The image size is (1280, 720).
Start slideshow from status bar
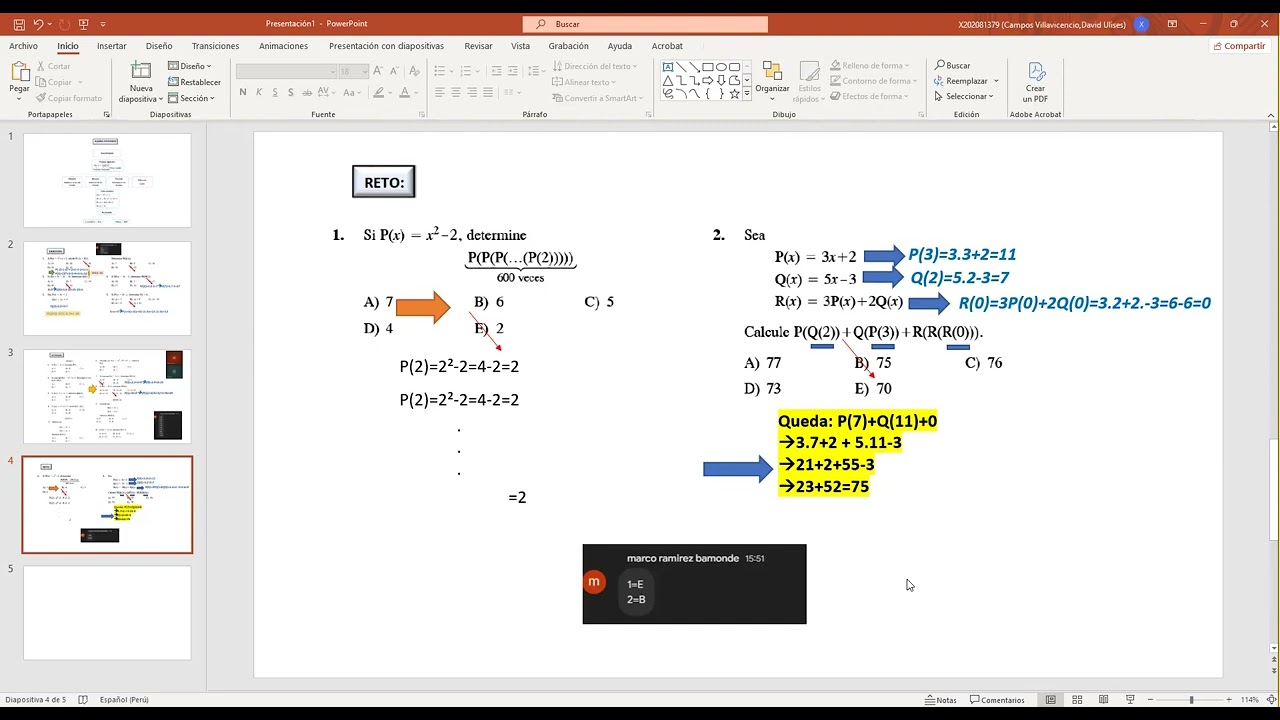[1130, 700]
